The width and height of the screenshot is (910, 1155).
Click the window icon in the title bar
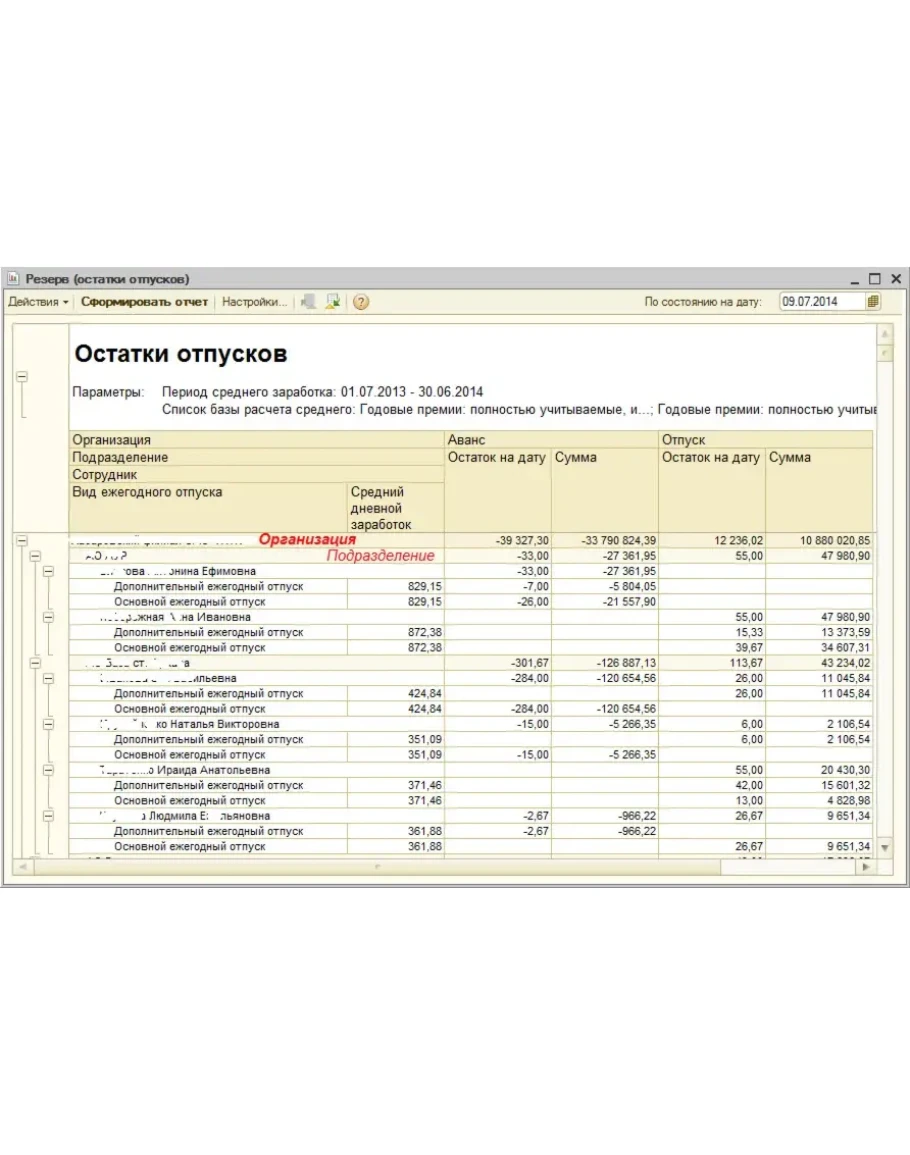tap(14, 279)
